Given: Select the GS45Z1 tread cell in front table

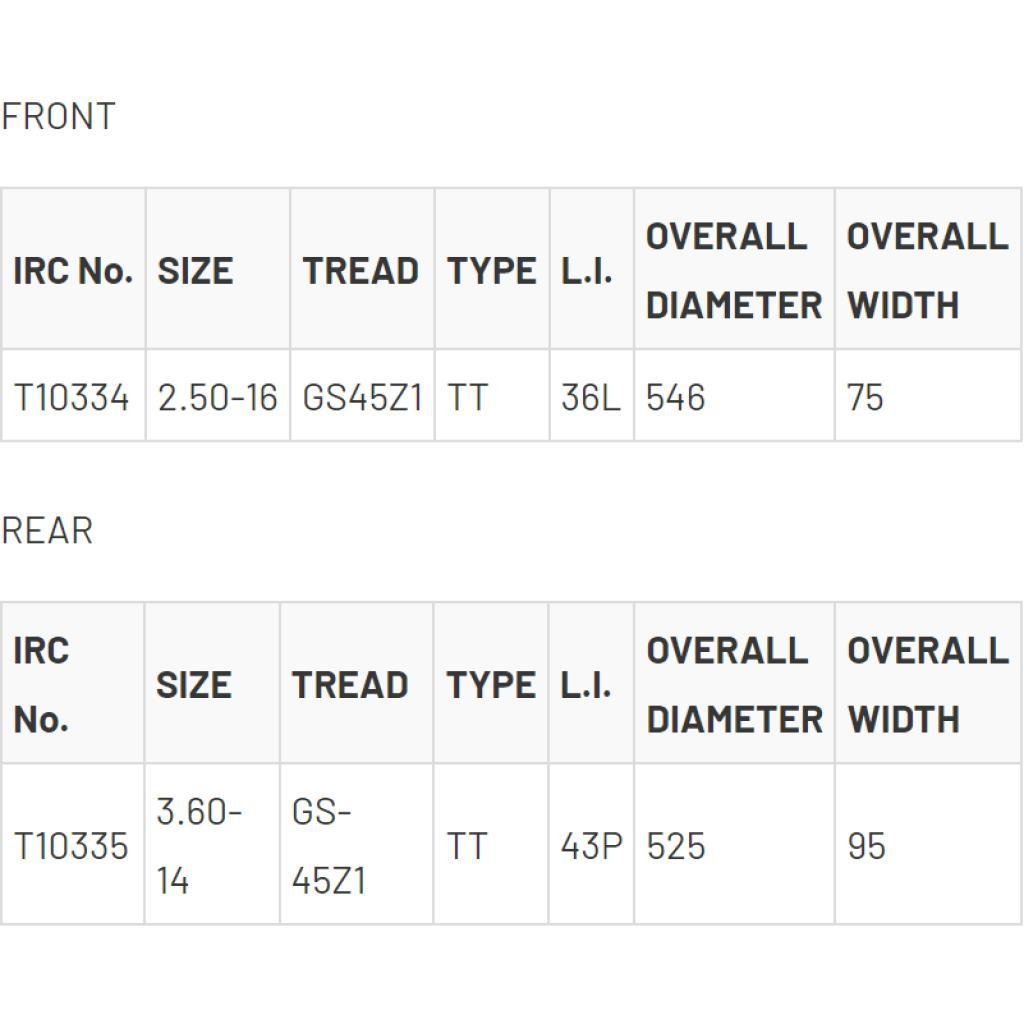Looking at the screenshot, I should pos(362,397).
